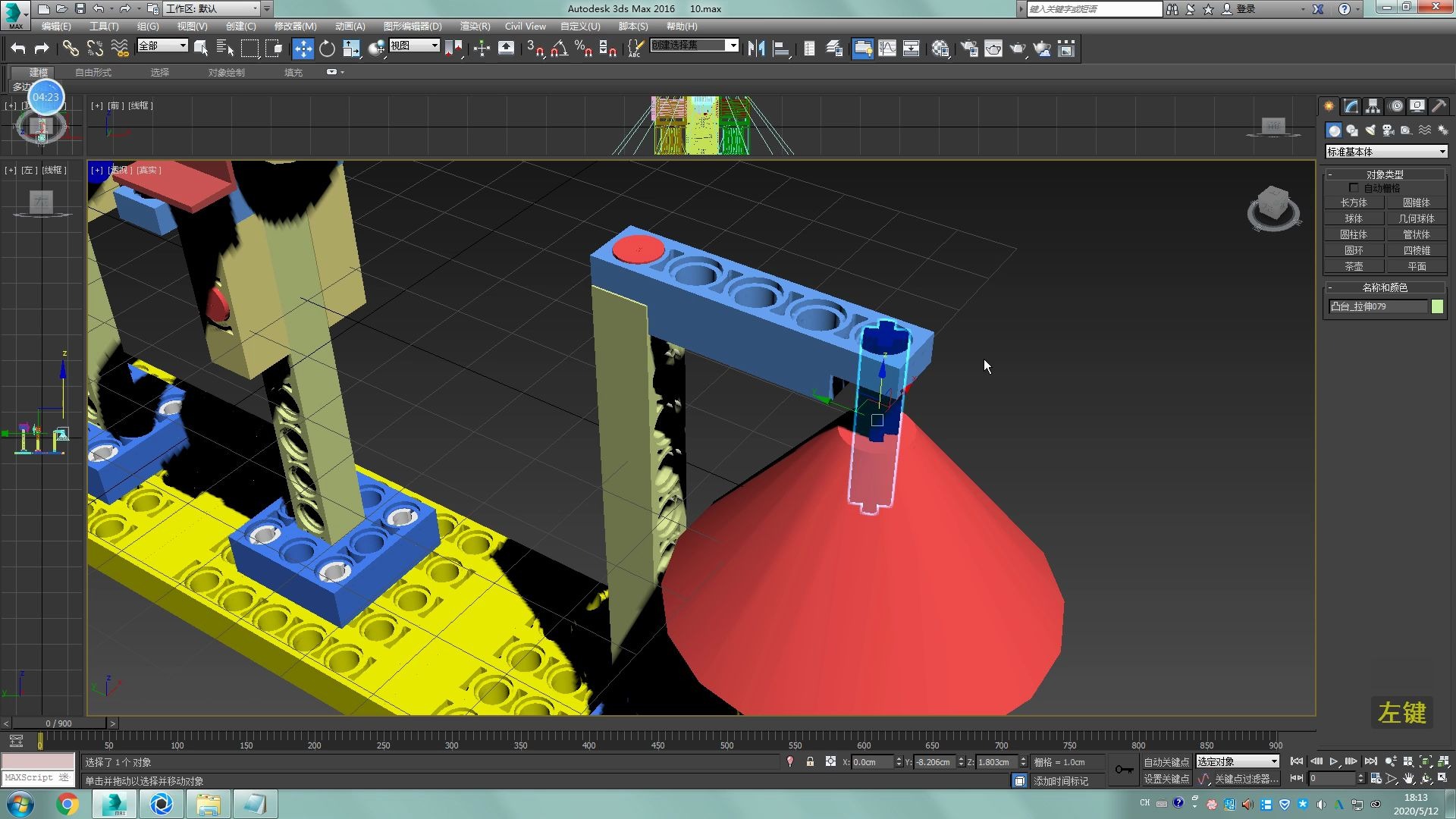
Task: Open the 渲染(R) menu
Action: coord(475,27)
